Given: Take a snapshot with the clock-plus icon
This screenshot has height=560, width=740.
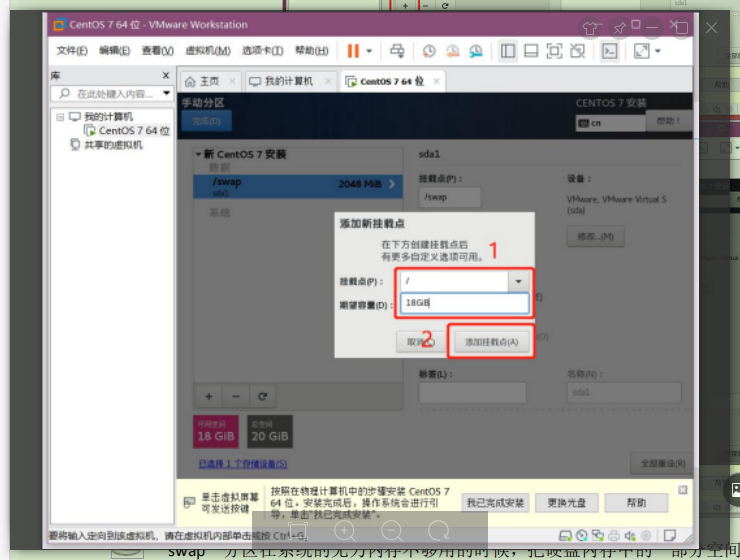Looking at the screenshot, I should coord(429,51).
